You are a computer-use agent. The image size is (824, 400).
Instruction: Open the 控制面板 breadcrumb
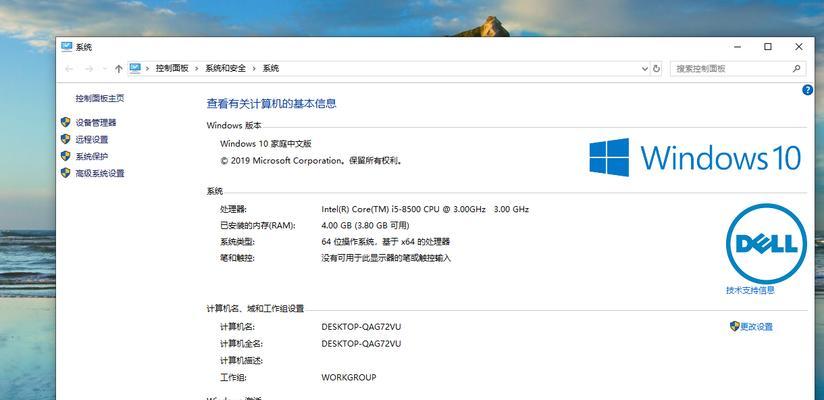[x=172, y=68]
